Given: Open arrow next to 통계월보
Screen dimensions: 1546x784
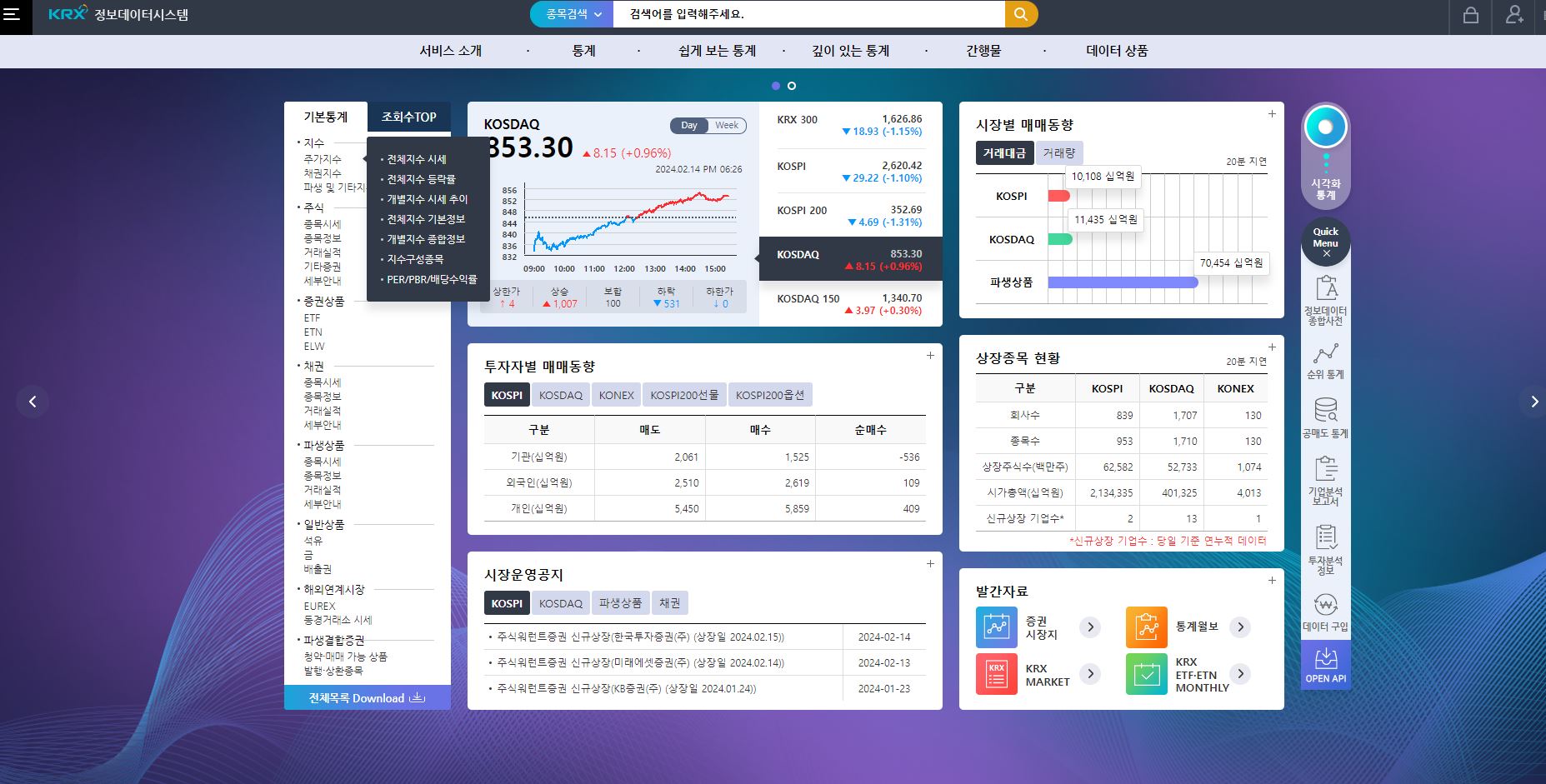Looking at the screenshot, I should pos(1240,627).
